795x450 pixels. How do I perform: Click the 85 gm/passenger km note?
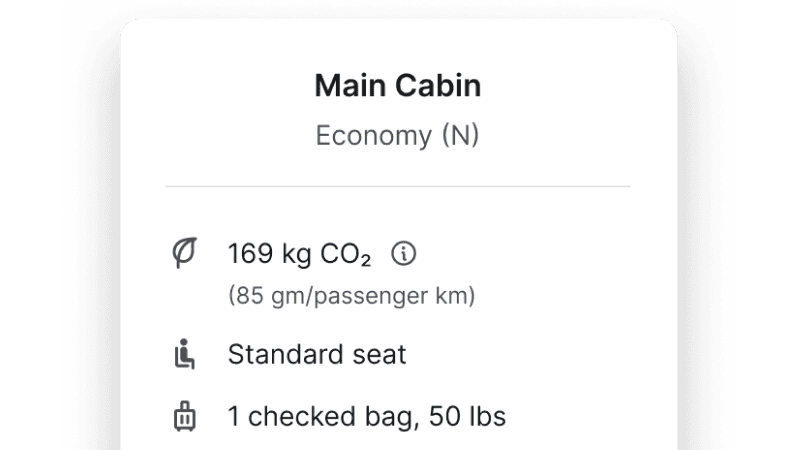coord(351,295)
